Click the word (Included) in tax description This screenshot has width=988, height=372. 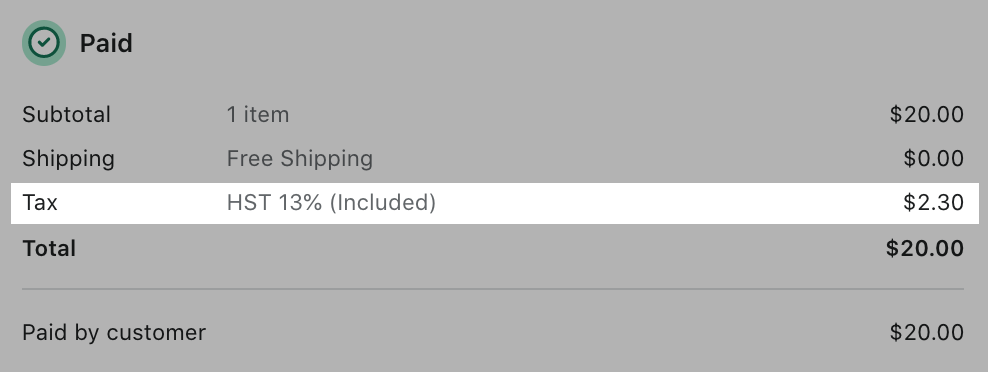[x=382, y=203]
